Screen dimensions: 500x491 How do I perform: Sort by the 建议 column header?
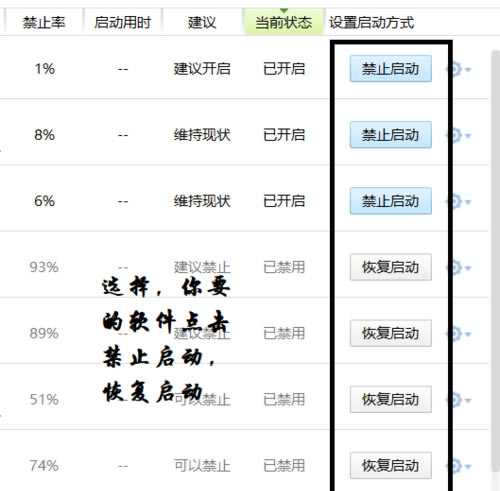click(x=202, y=22)
